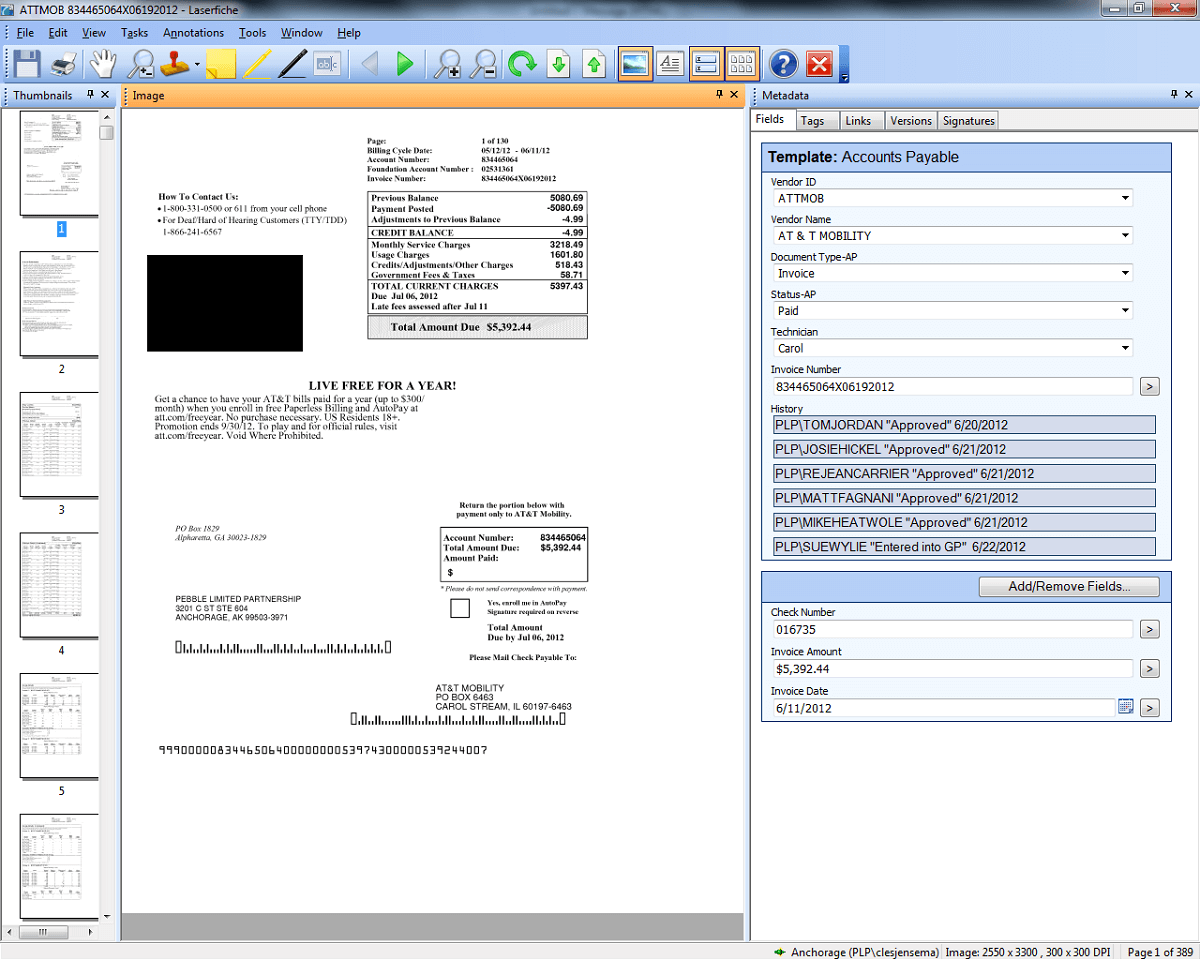Rotate the page with green arrow
This screenshot has height=960, width=1200.
521,64
